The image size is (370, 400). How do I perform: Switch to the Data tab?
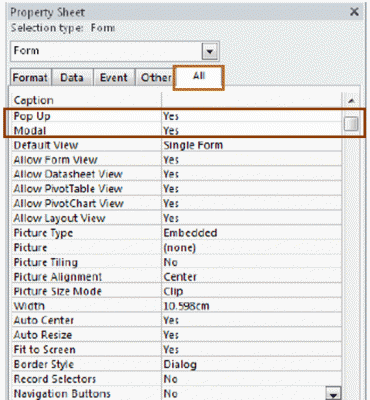[72, 78]
